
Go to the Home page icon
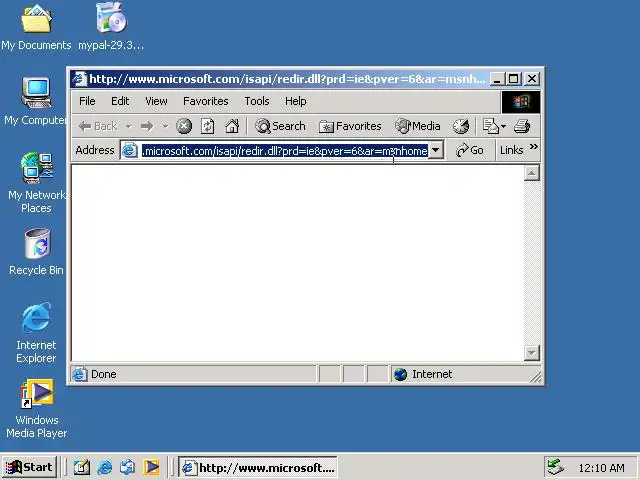(x=232, y=126)
